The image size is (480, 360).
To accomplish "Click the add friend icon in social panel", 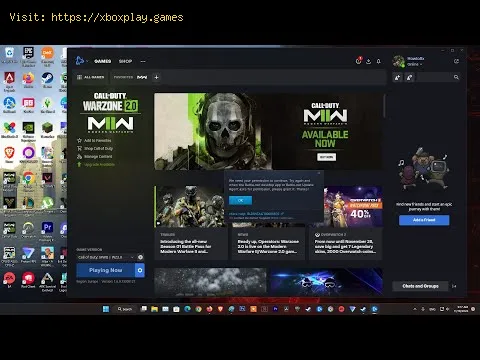I will click(397, 77).
